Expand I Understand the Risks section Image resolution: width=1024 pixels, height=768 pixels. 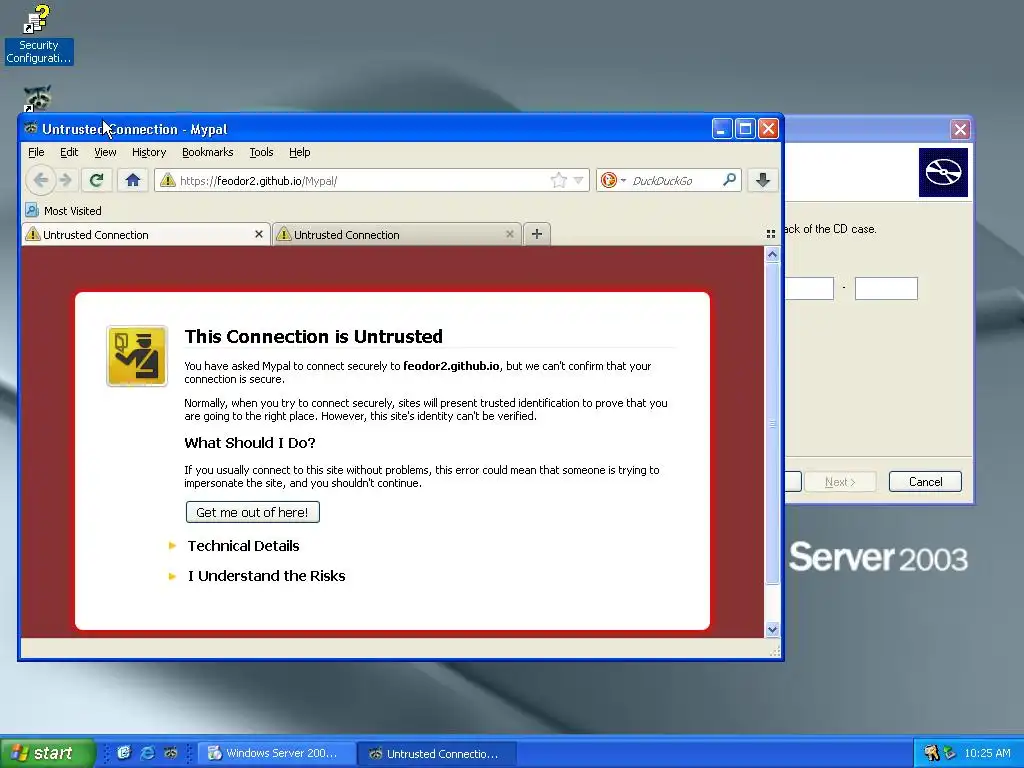click(x=266, y=576)
